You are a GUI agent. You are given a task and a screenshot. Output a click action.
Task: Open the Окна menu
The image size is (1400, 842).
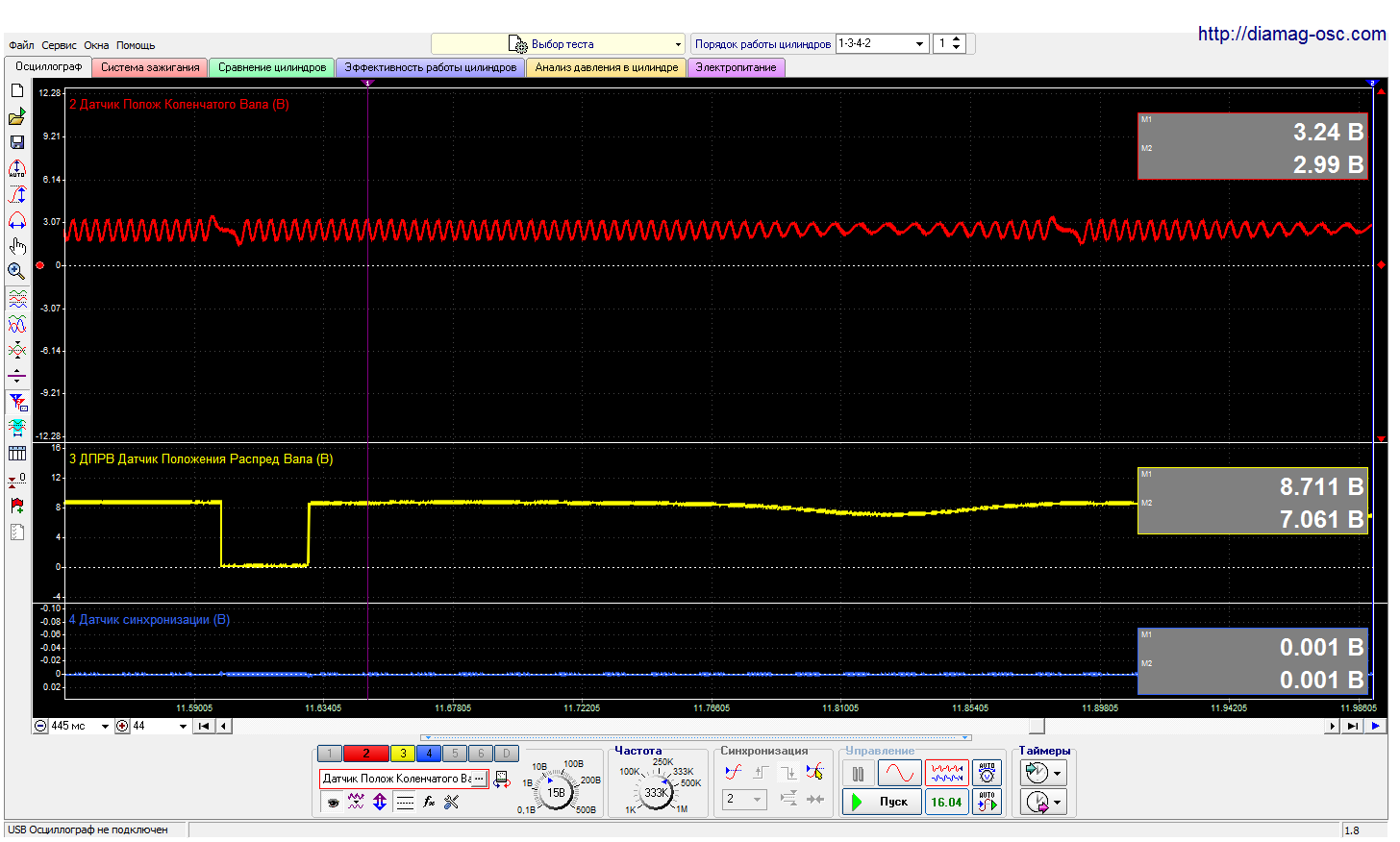point(96,45)
